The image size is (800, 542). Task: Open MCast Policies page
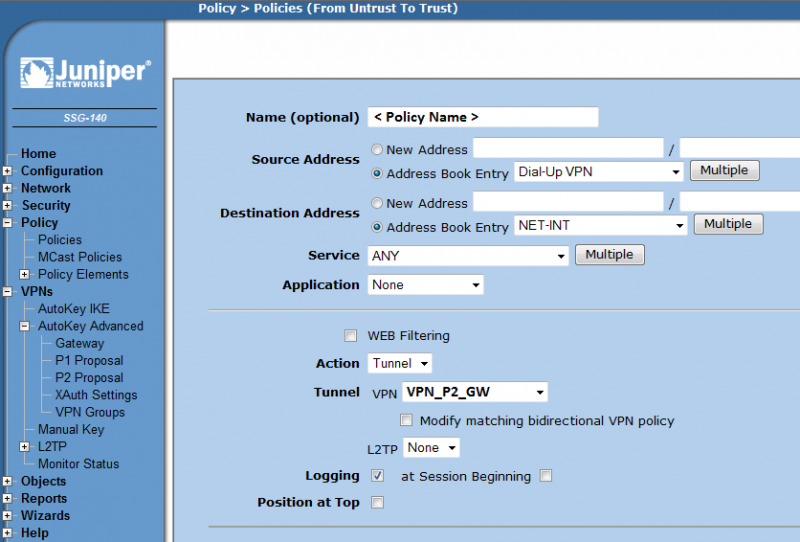[x=80, y=257]
